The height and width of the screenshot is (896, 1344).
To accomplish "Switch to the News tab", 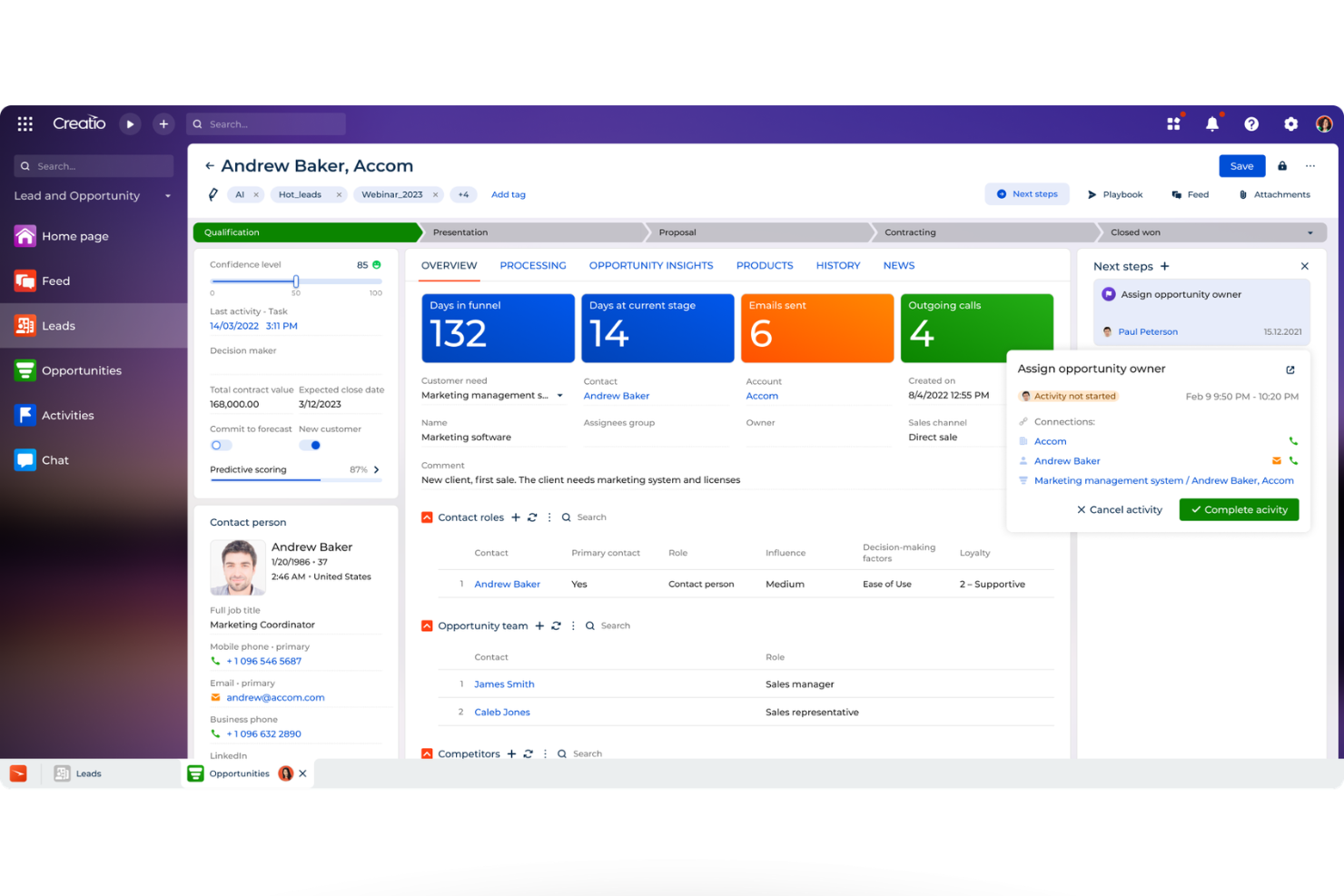I will pos(899,266).
